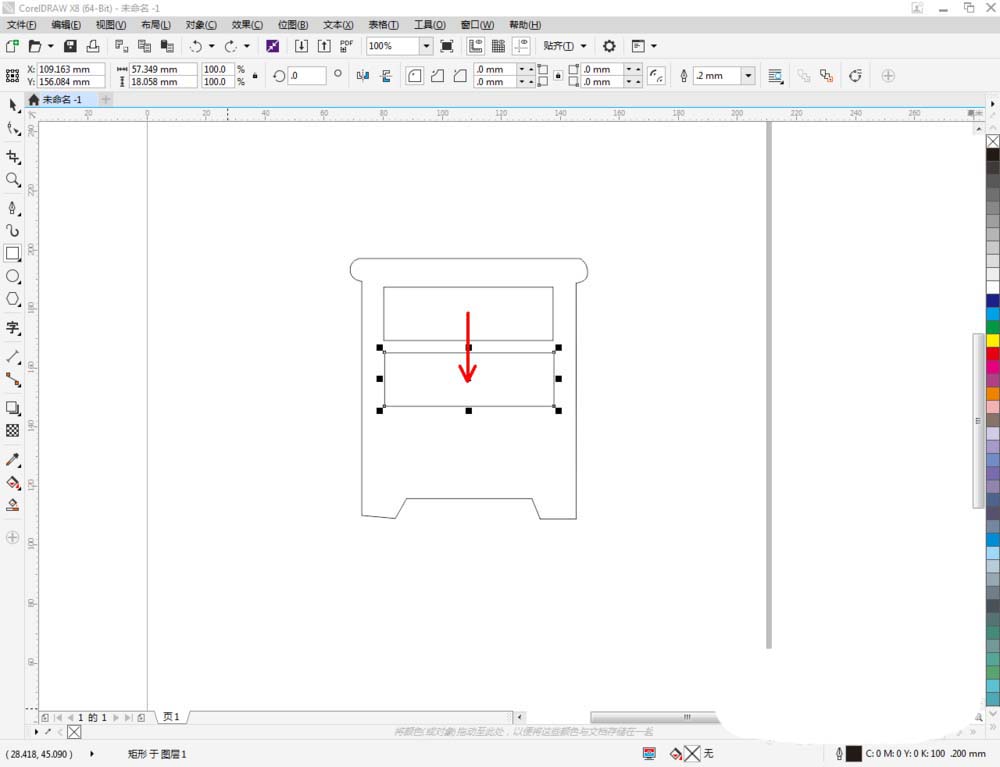
Task: Pick the red swatch in the palette
Action: pyautogui.click(x=992, y=354)
